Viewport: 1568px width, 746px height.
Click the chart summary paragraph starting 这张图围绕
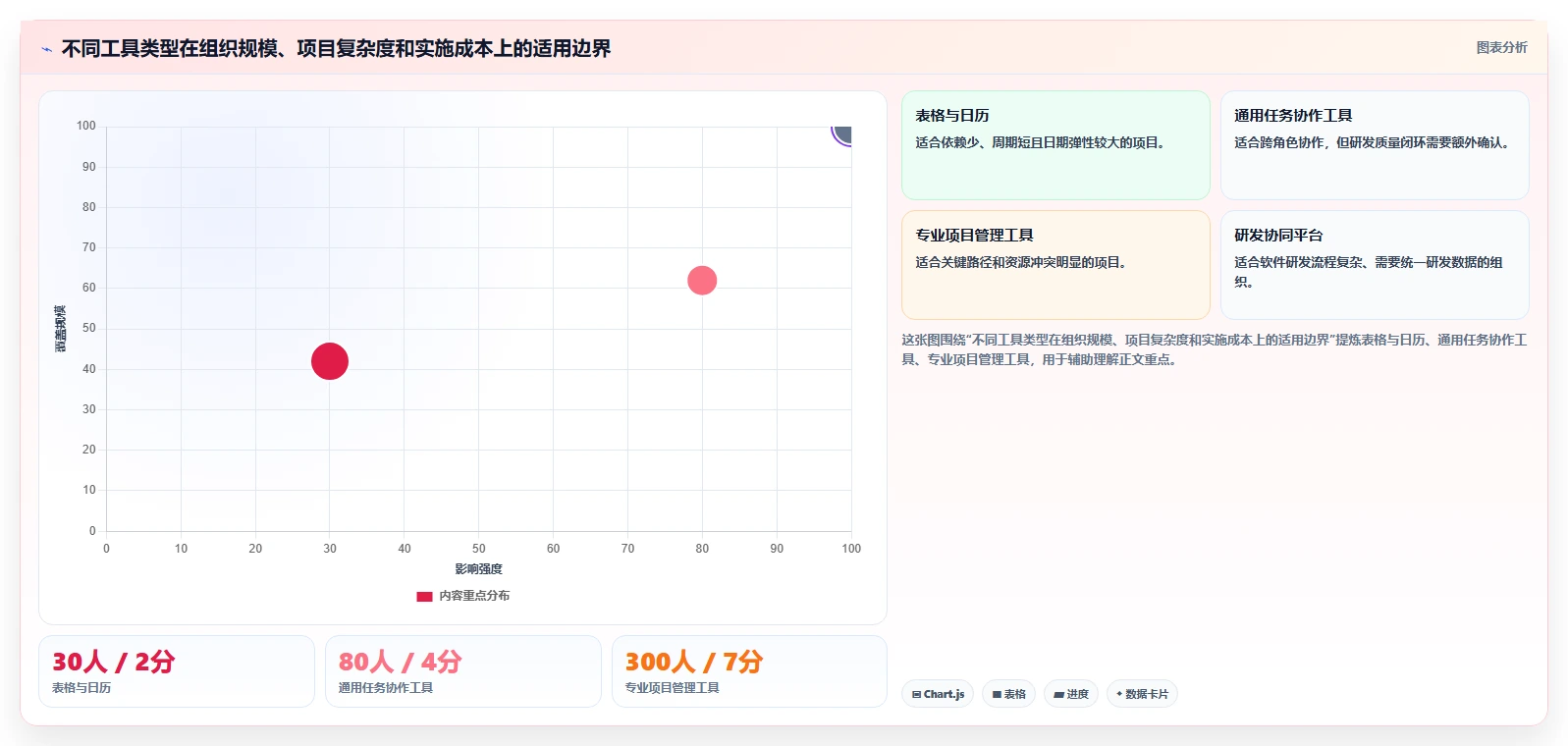click(1215, 349)
